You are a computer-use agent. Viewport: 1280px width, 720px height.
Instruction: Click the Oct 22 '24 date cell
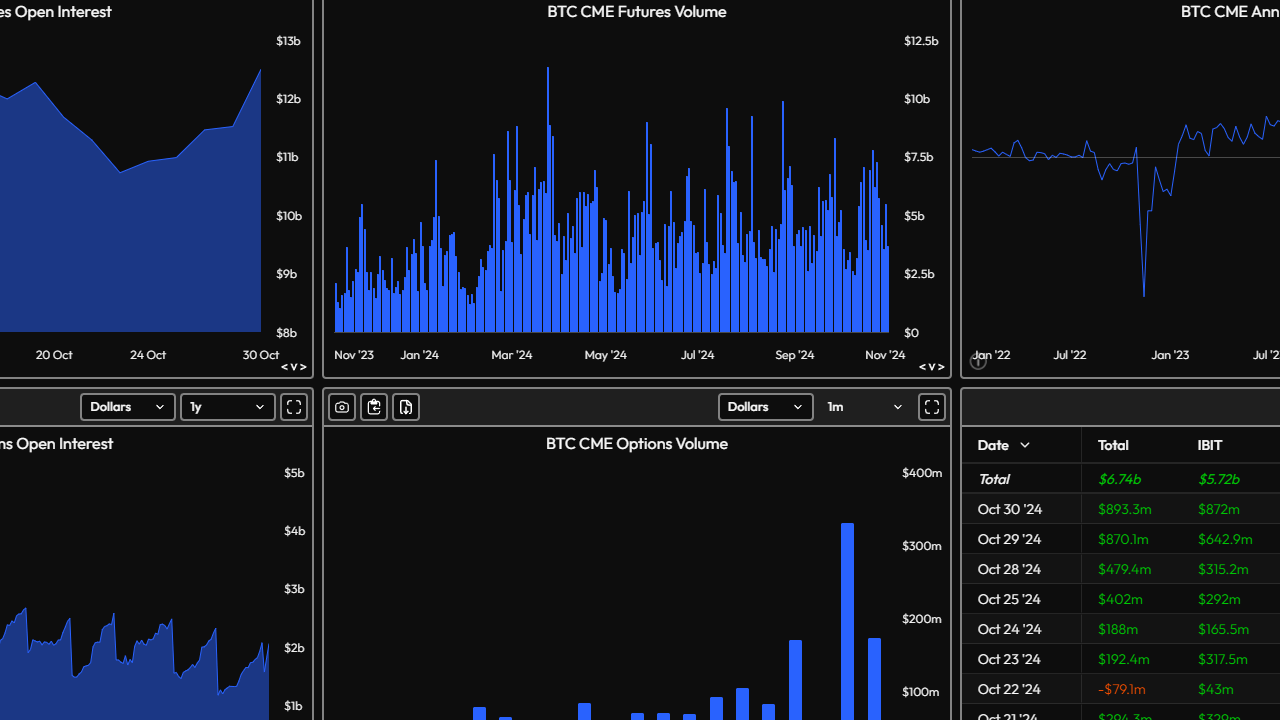coord(1010,689)
